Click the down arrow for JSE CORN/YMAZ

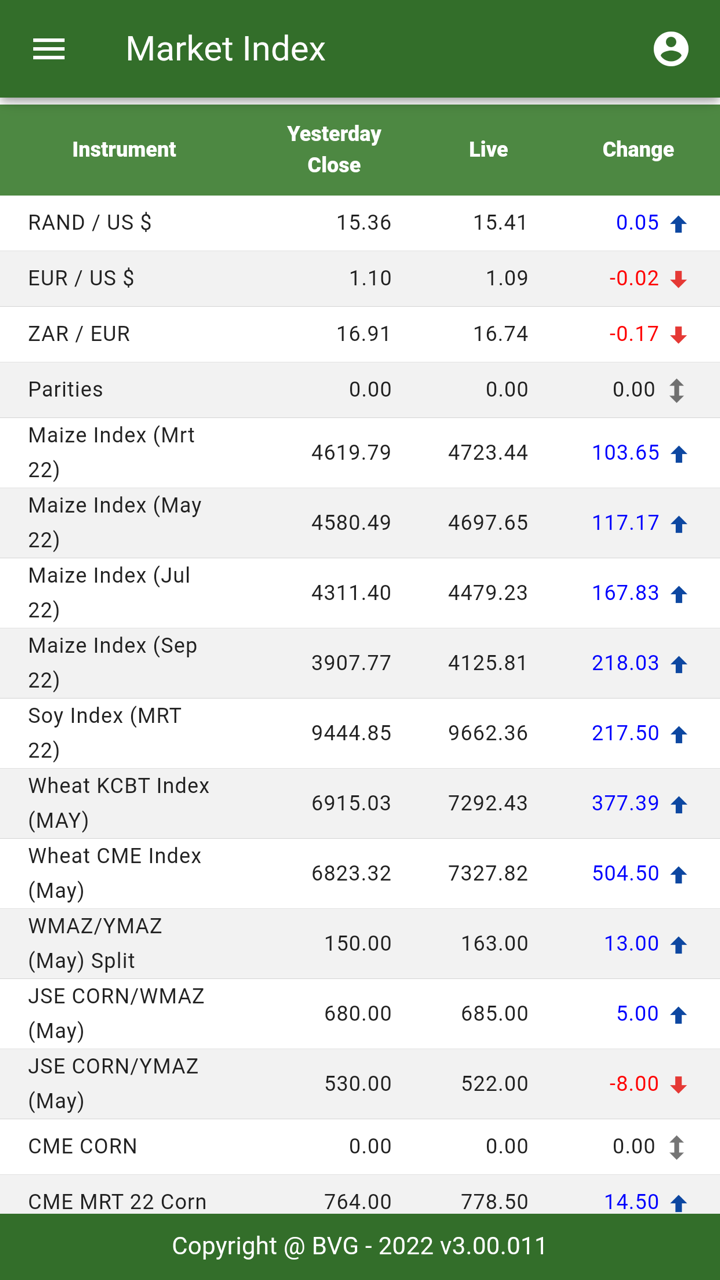(x=678, y=1085)
